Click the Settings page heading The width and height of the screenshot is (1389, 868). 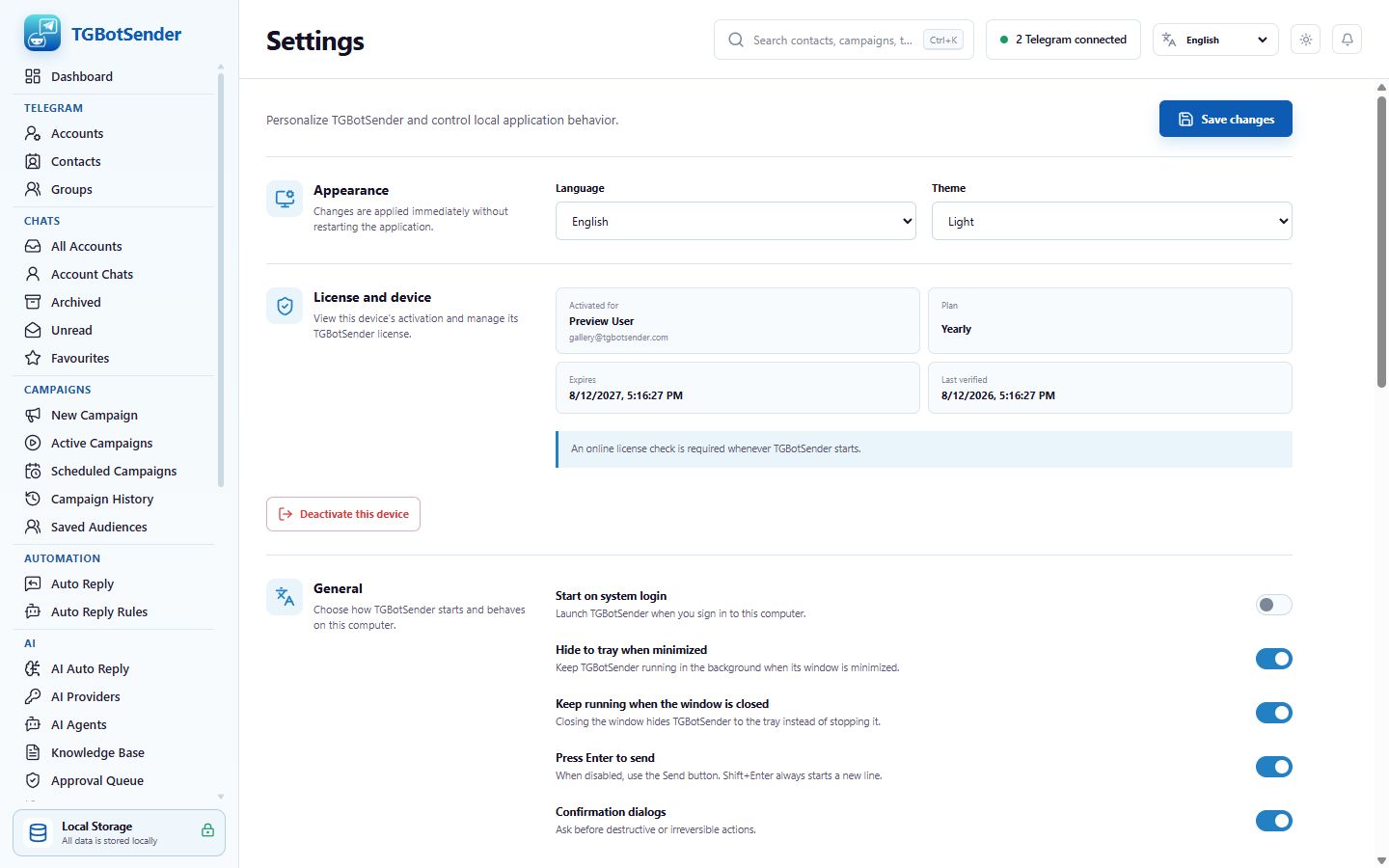pos(315,41)
